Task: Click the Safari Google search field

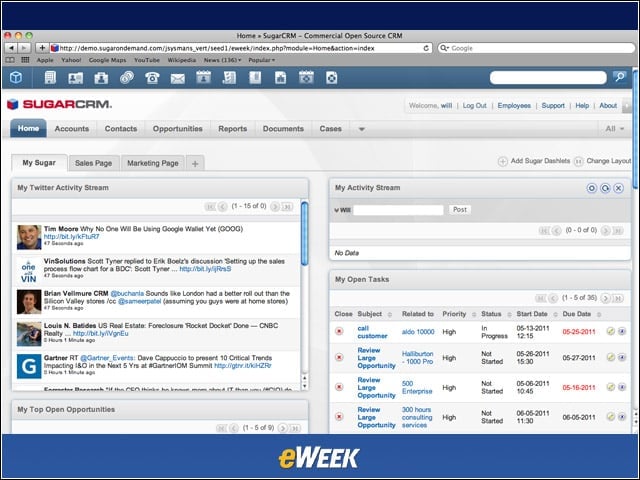Action: click(536, 48)
